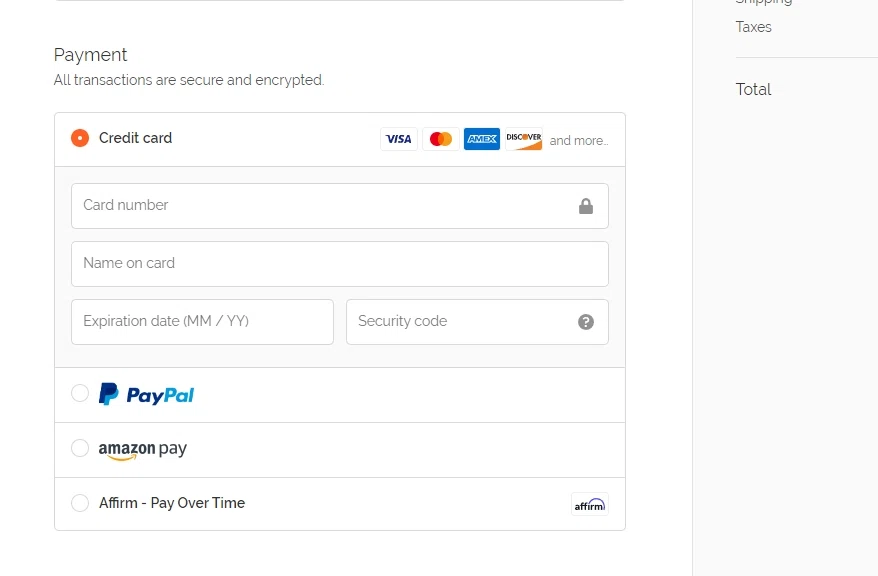Click the Amazon Pay logo

click(x=142, y=449)
